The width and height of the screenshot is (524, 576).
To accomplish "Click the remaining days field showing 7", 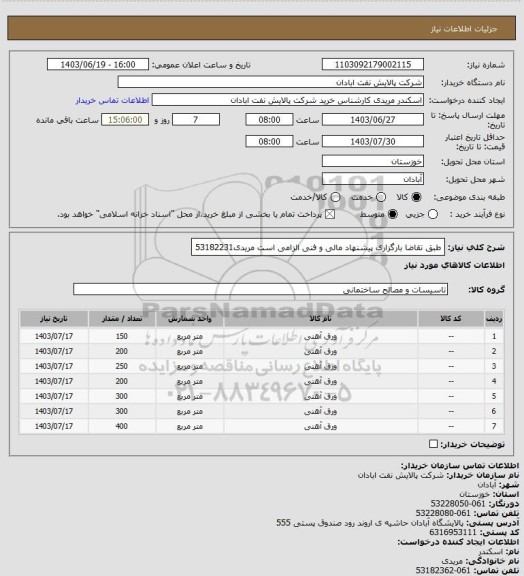I will [x=196, y=120].
